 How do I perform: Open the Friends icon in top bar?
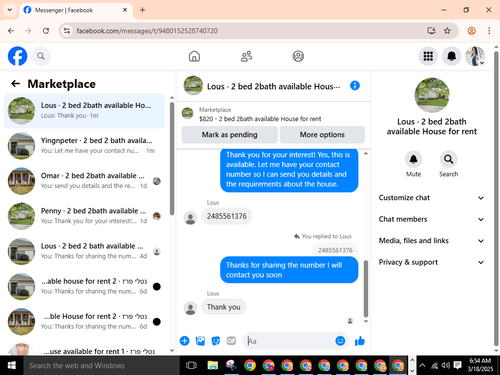tap(246, 56)
